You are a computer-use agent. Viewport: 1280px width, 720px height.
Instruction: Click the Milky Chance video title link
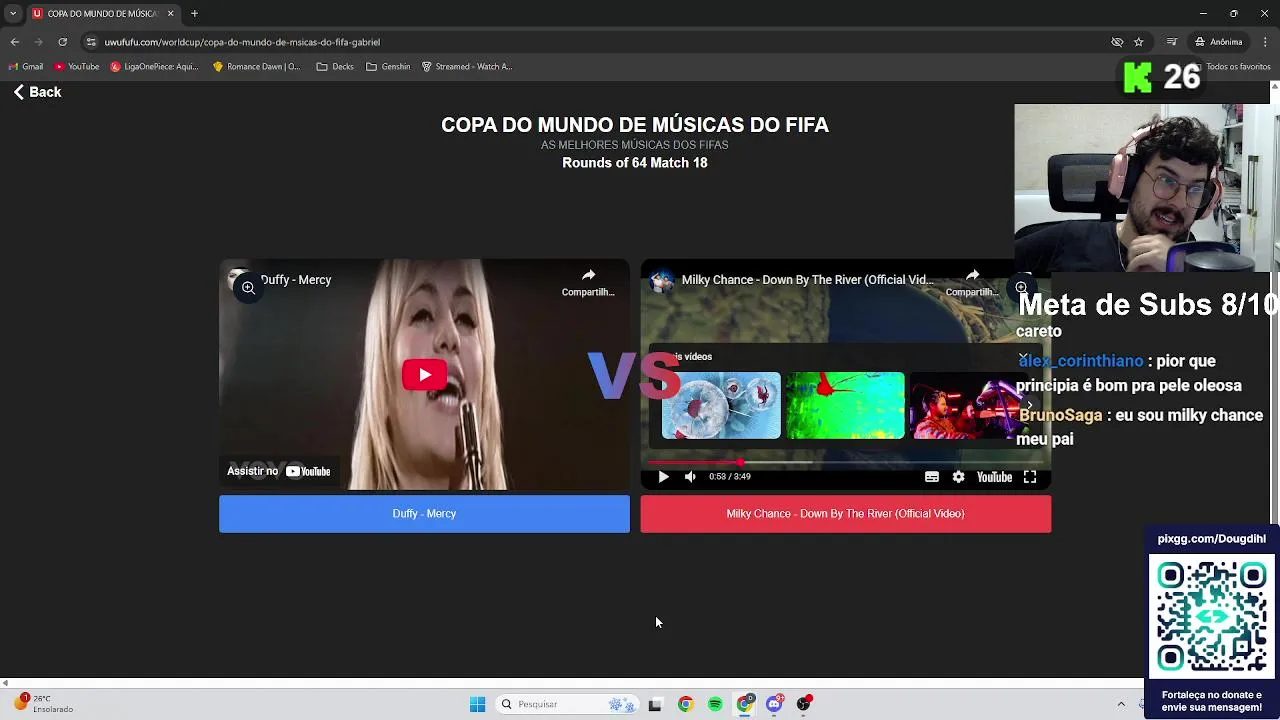pos(807,280)
